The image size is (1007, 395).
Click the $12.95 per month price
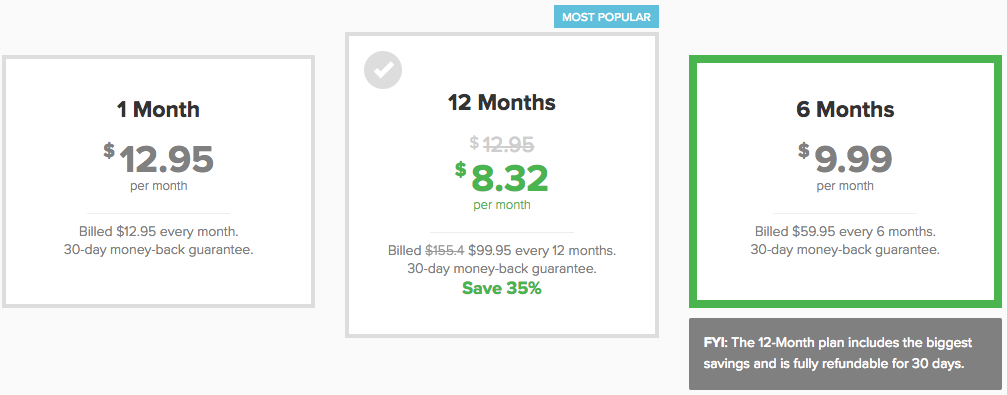pos(159,159)
